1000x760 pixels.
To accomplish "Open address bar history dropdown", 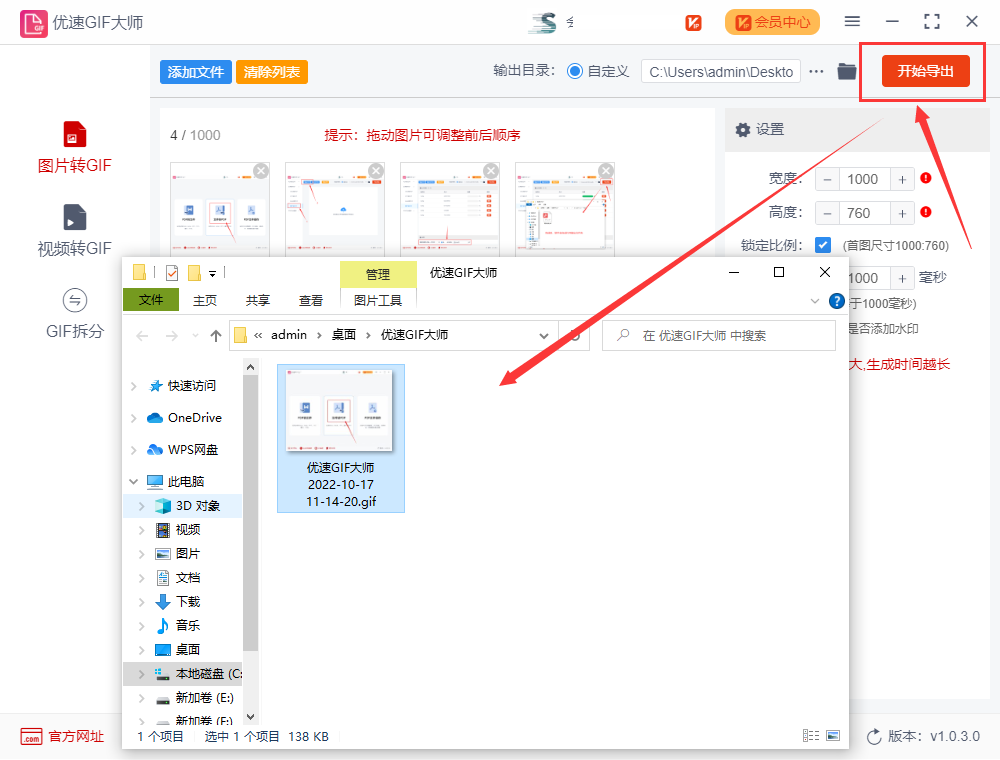I will click(544, 336).
